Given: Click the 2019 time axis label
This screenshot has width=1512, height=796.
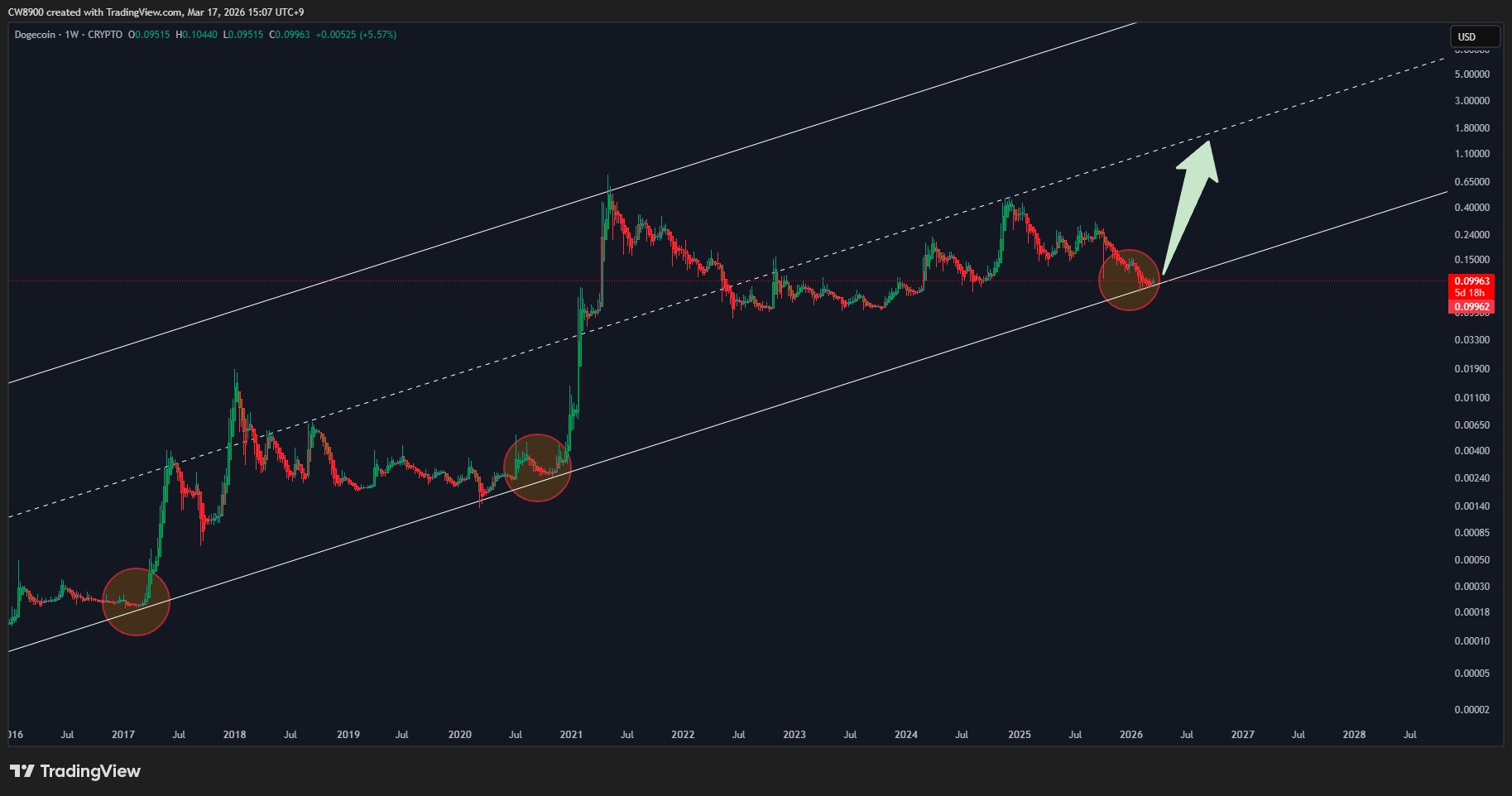Looking at the screenshot, I should coord(348,735).
